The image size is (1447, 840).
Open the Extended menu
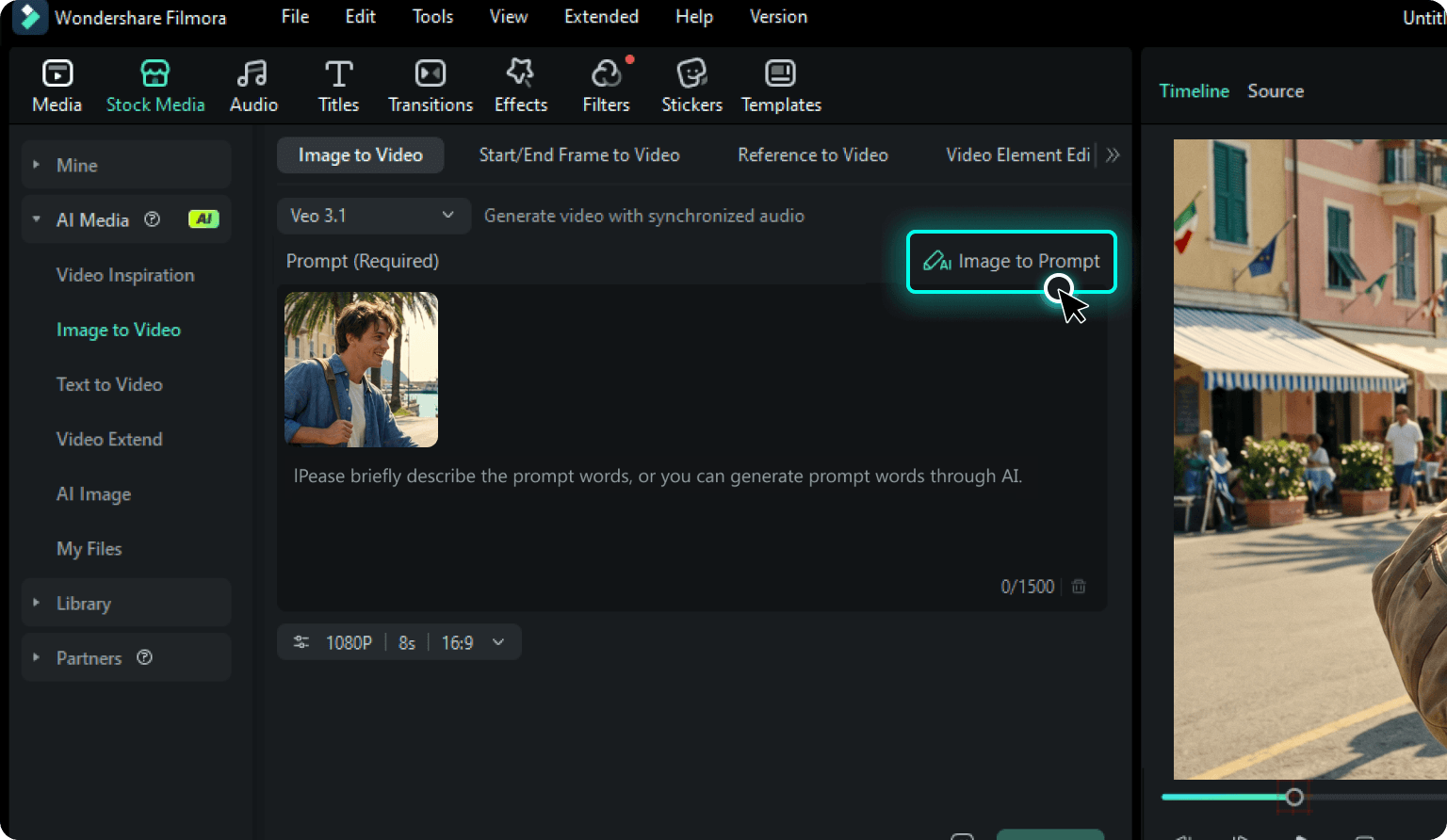pos(601,17)
